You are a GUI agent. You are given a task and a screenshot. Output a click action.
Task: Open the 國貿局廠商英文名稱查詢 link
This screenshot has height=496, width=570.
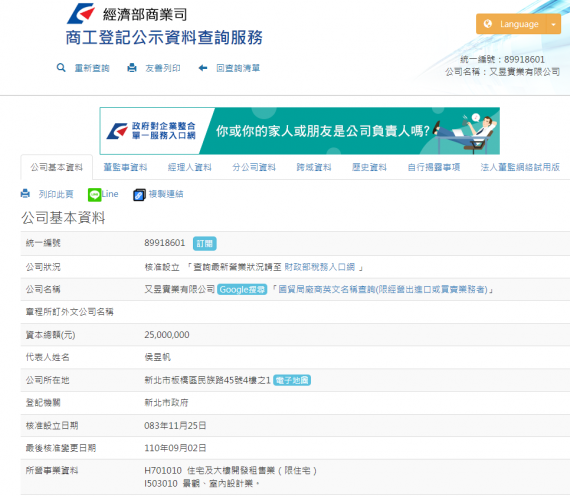coord(383,289)
